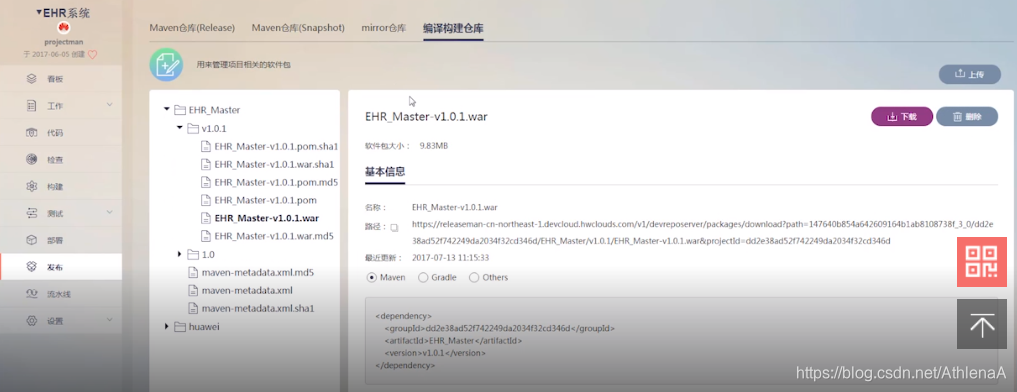Click the software package repository icon
This screenshot has height=392, width=1017.
166,64
